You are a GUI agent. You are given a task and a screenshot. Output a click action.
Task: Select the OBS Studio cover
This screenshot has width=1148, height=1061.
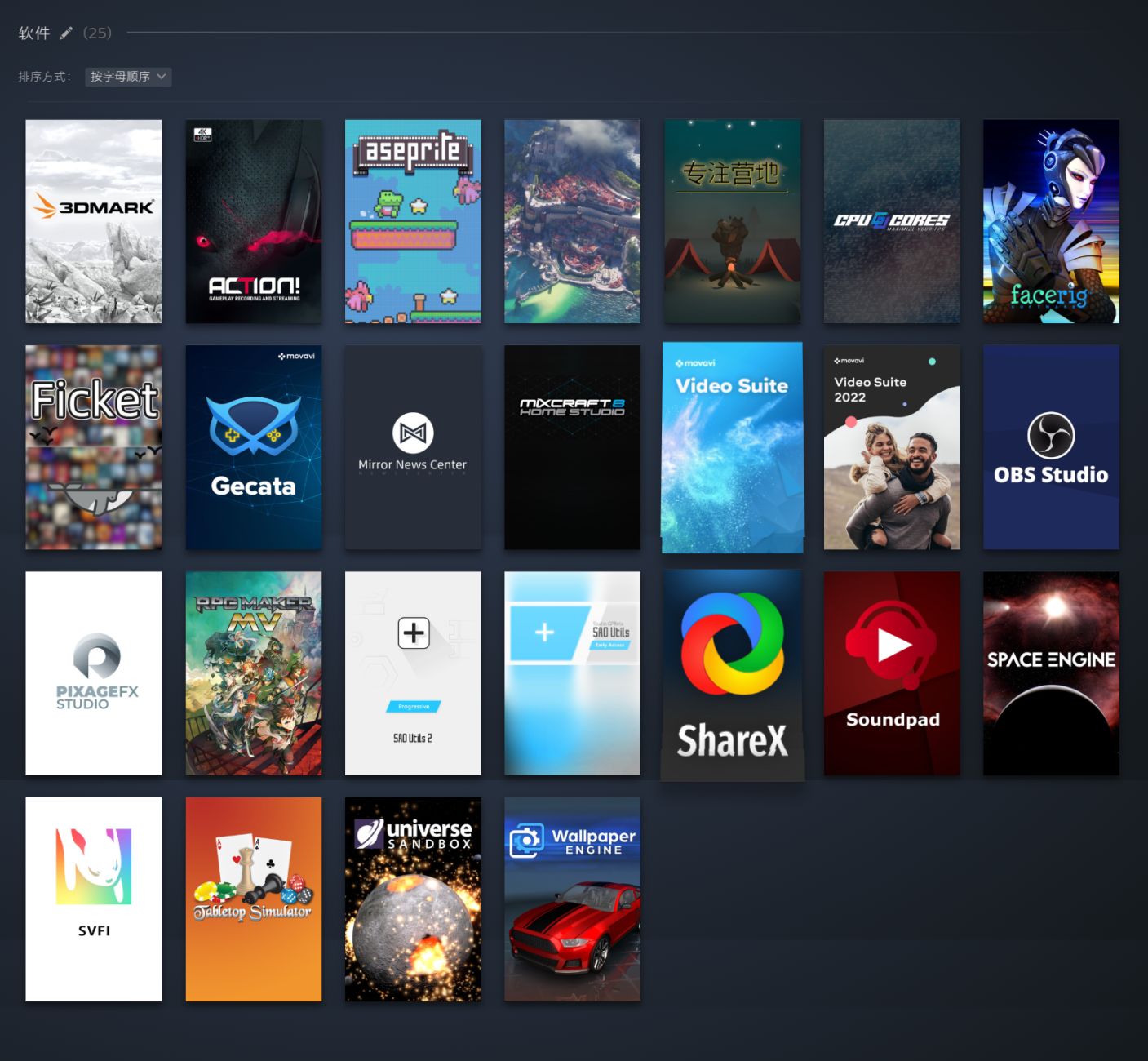(x=1051, y=447)
